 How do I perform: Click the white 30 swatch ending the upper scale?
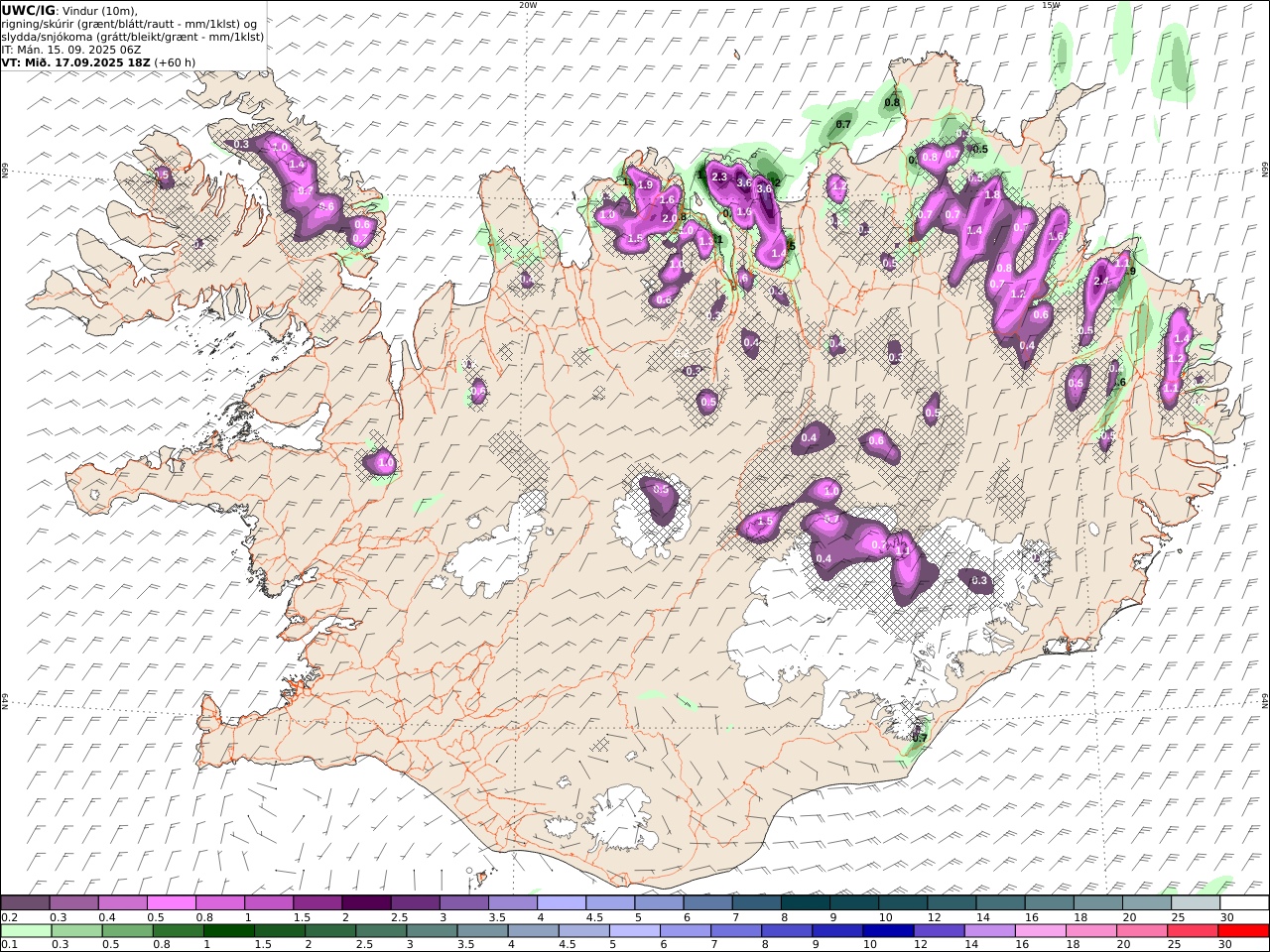tap(1244, 903)
